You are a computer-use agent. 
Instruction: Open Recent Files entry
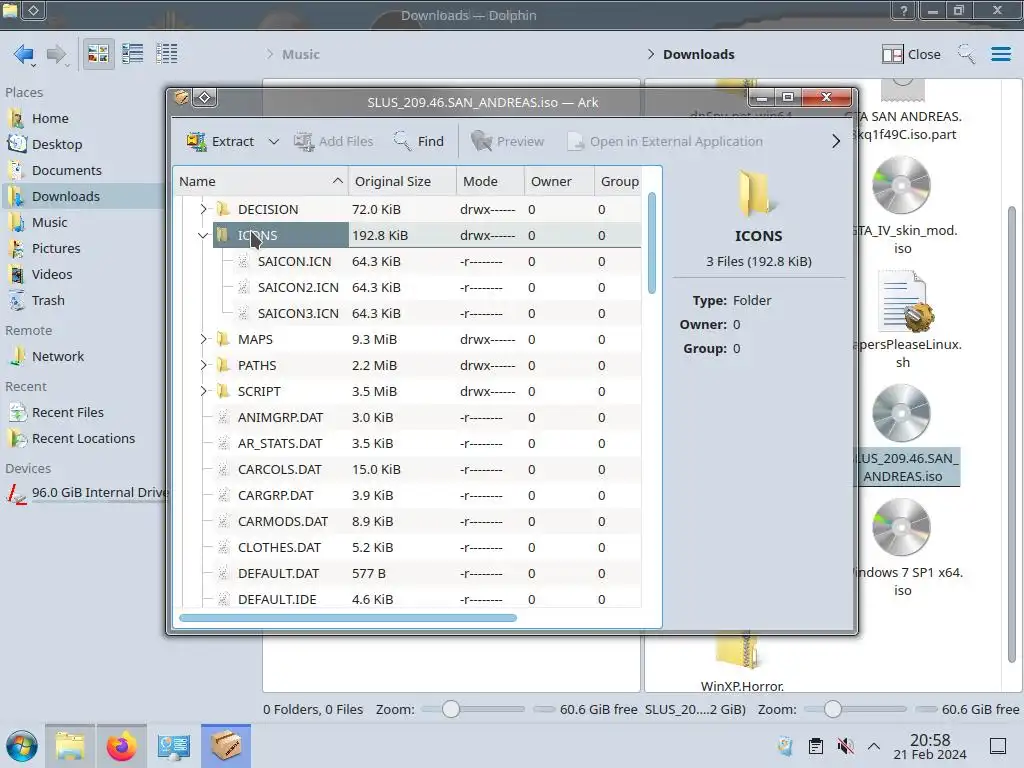[x=68, y=413]
